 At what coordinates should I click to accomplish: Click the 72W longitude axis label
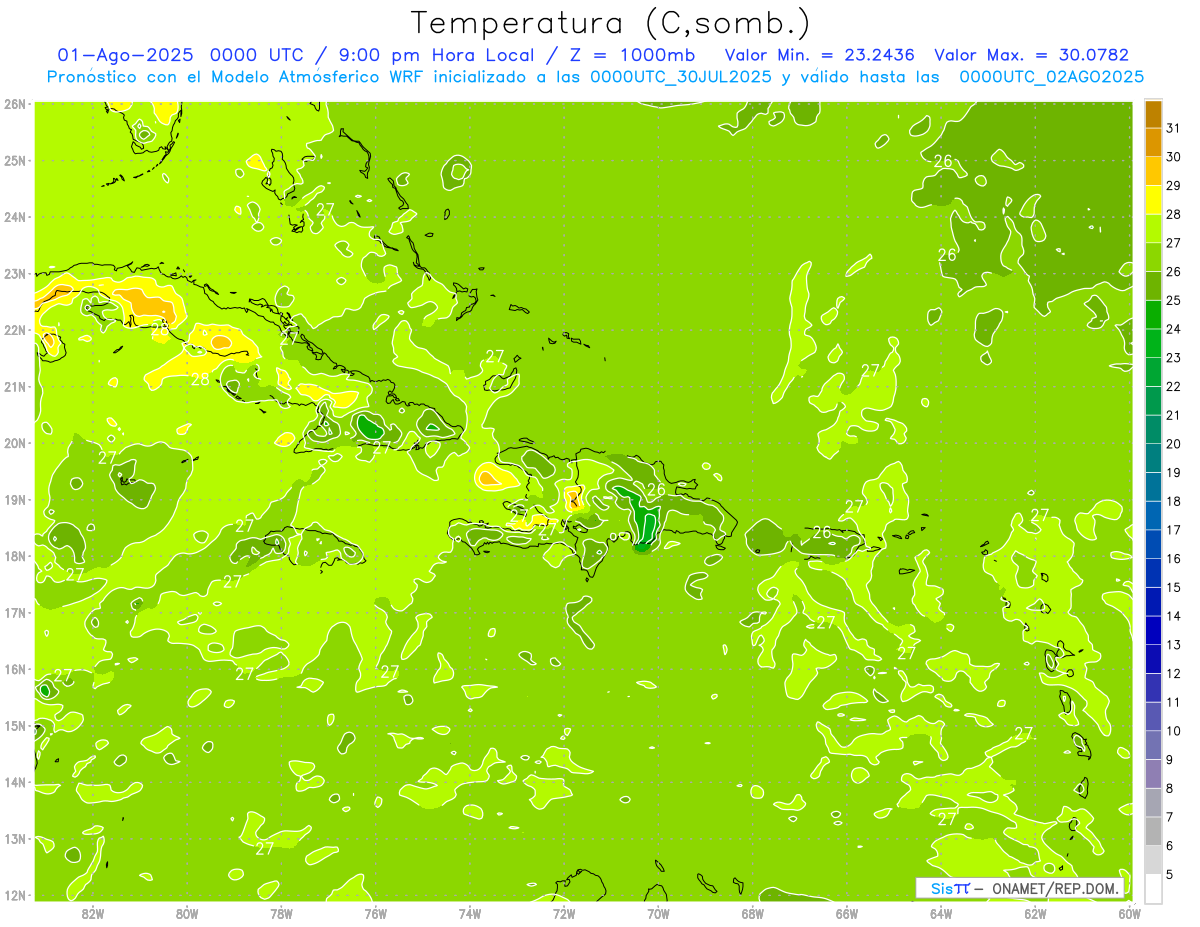pos(564,913)
